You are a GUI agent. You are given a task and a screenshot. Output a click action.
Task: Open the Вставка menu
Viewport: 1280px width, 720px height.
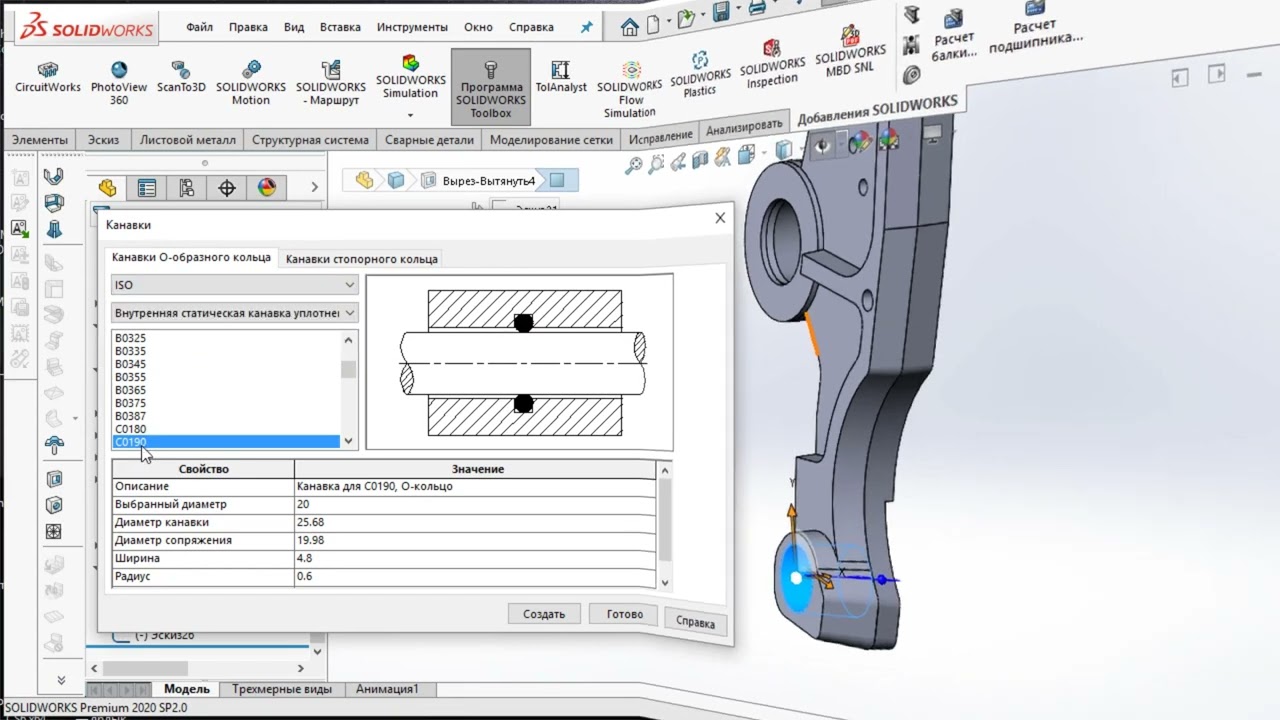click(x=340, y=27)
